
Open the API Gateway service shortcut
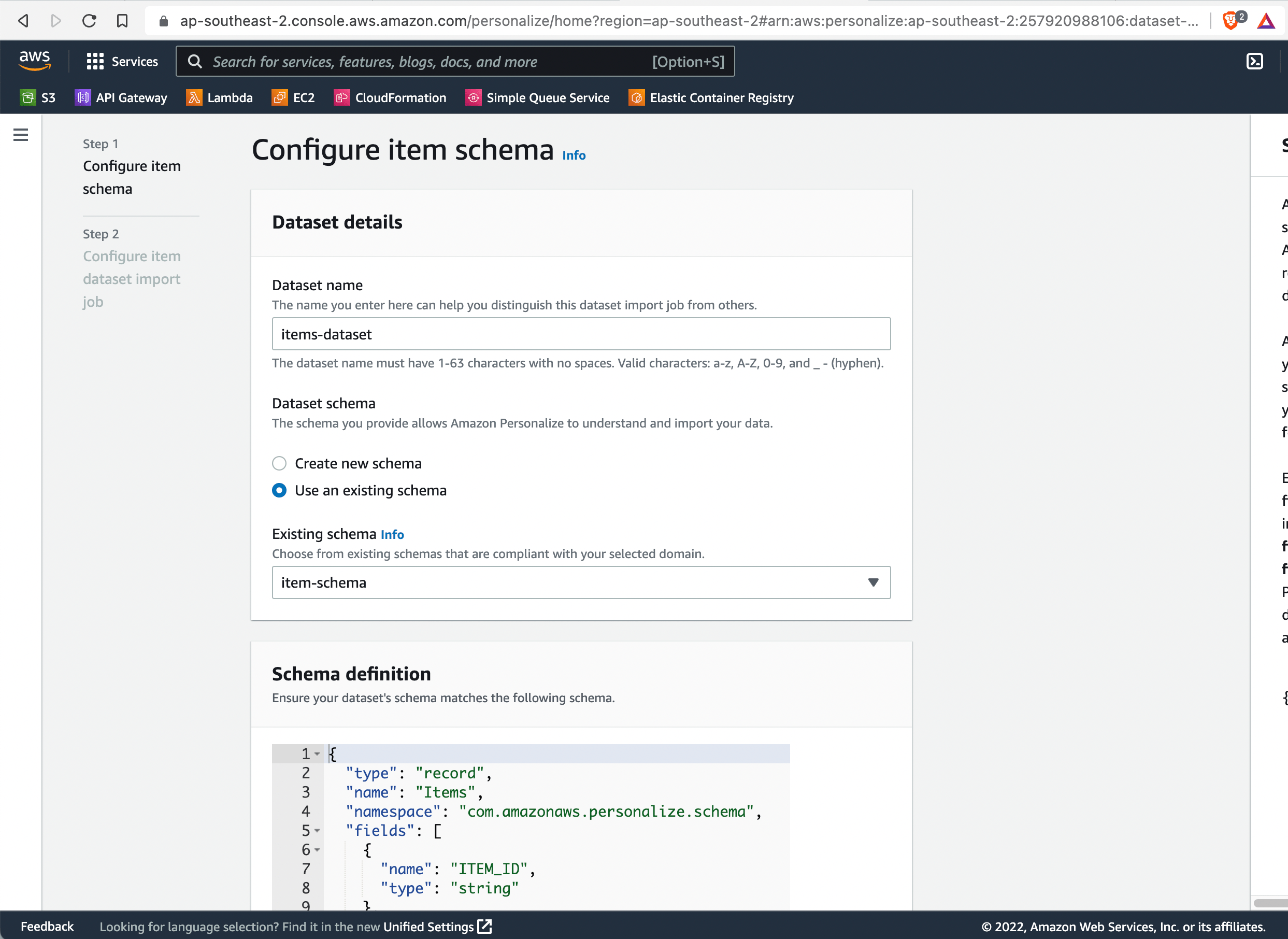(120, 97)
